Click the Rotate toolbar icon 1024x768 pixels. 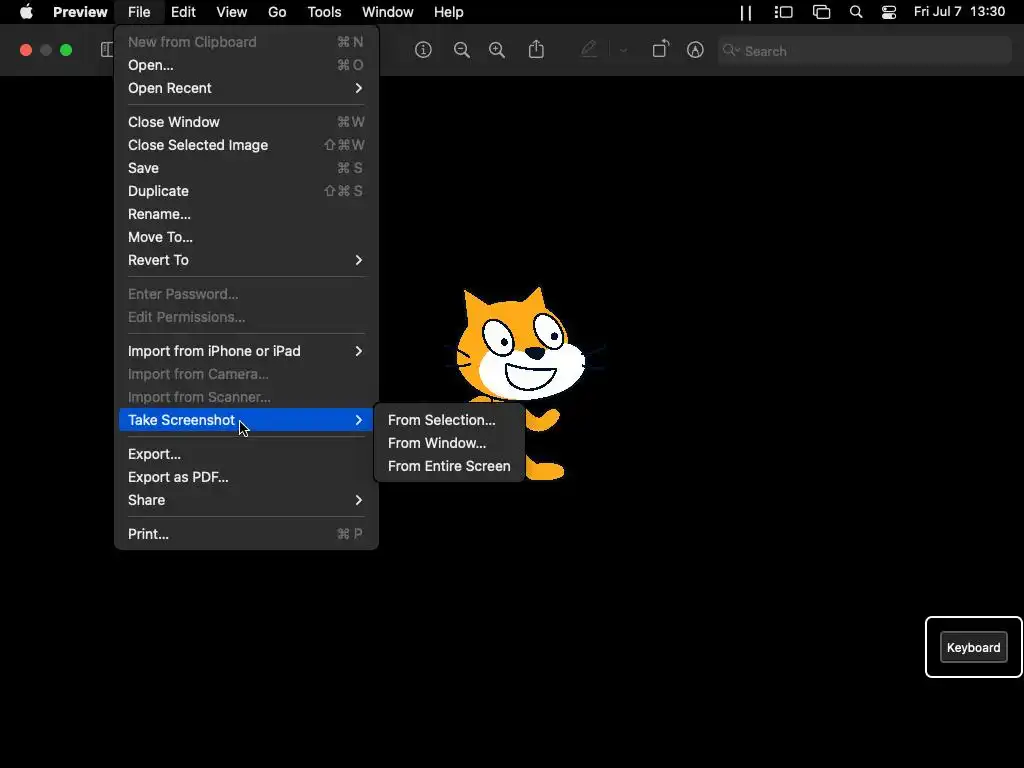(x=660, y=50)
